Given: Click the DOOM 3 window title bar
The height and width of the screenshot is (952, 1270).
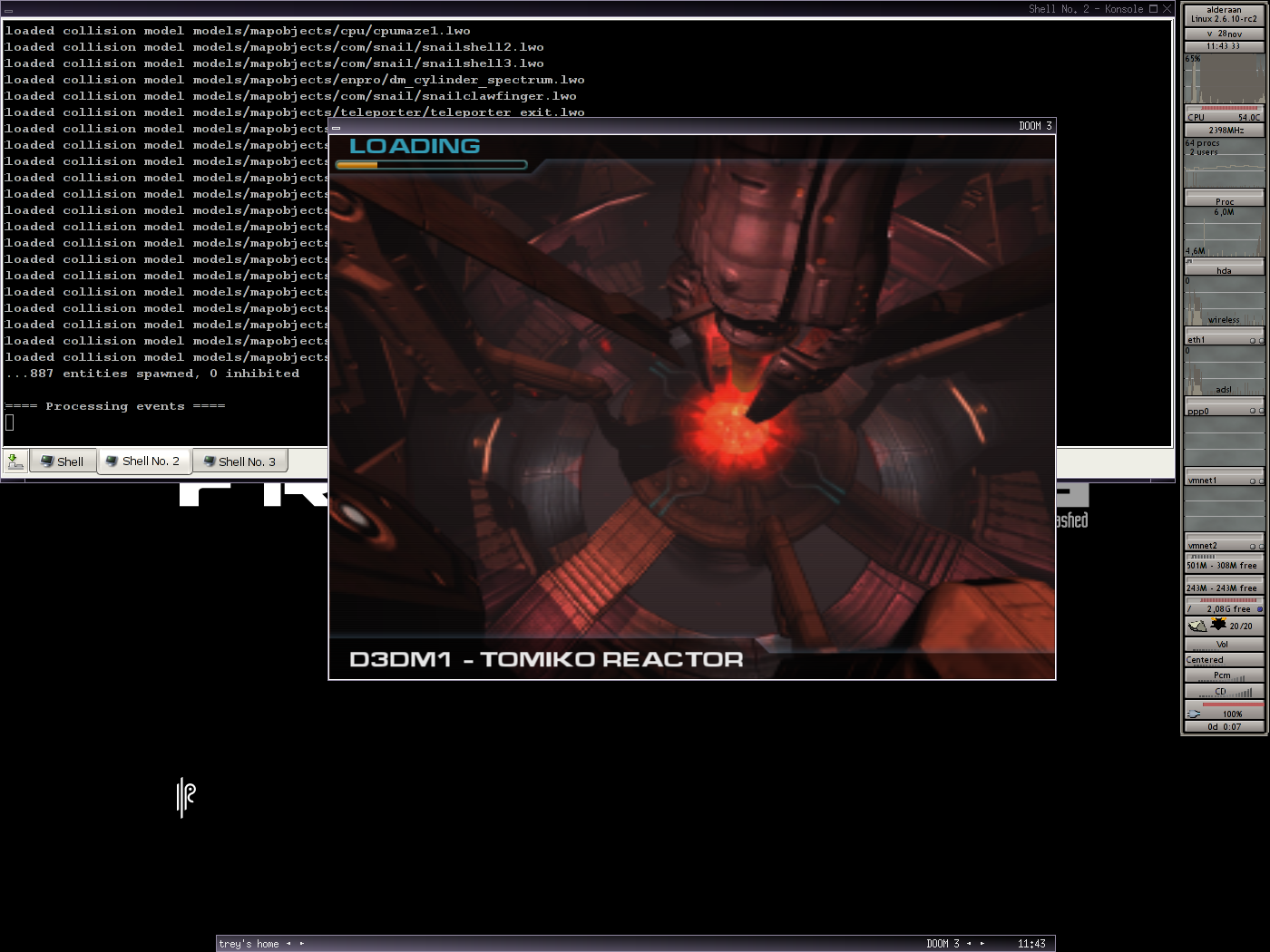Looking at the screenshot, I should [x=692, y=126].
